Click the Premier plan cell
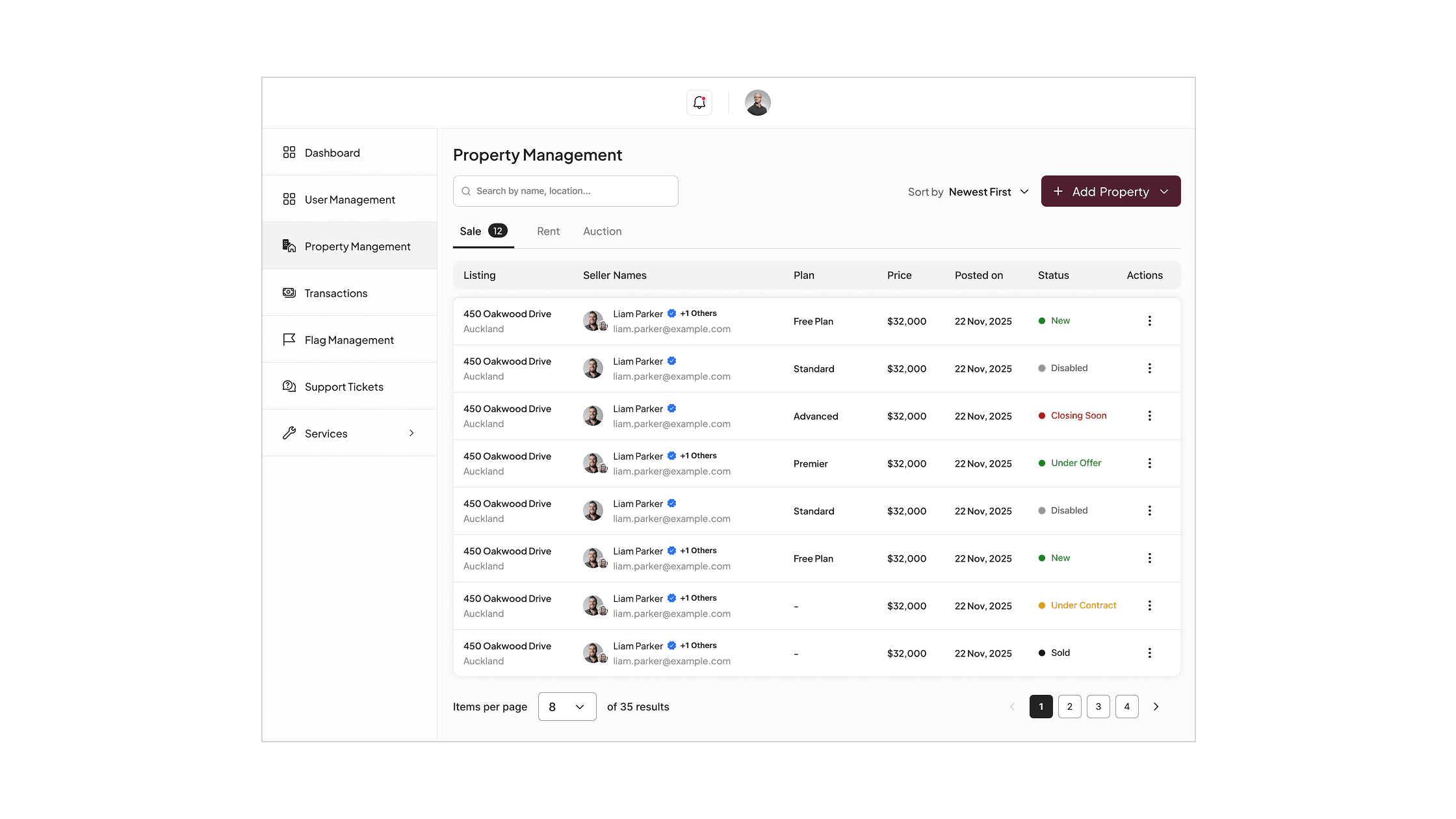The image size is (1456, 819). click(x=811, y=463)
